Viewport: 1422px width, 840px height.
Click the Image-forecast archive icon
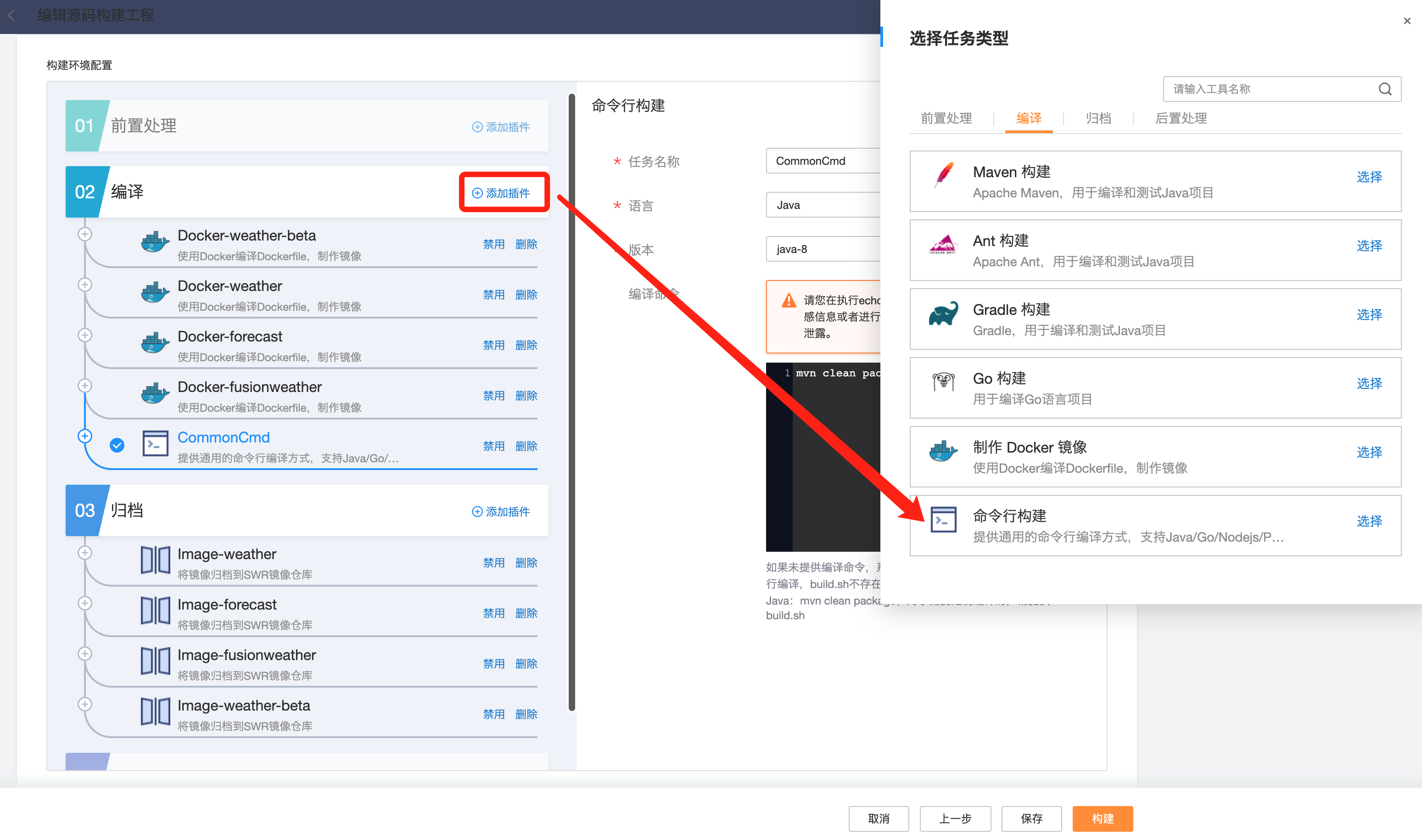pyautogui.click(x=155, y=611)
